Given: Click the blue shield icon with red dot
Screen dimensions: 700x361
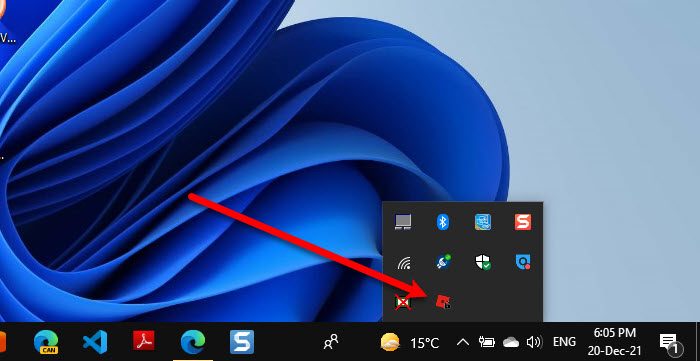Looking at the screenshot, I should click(x=523, y=262).
